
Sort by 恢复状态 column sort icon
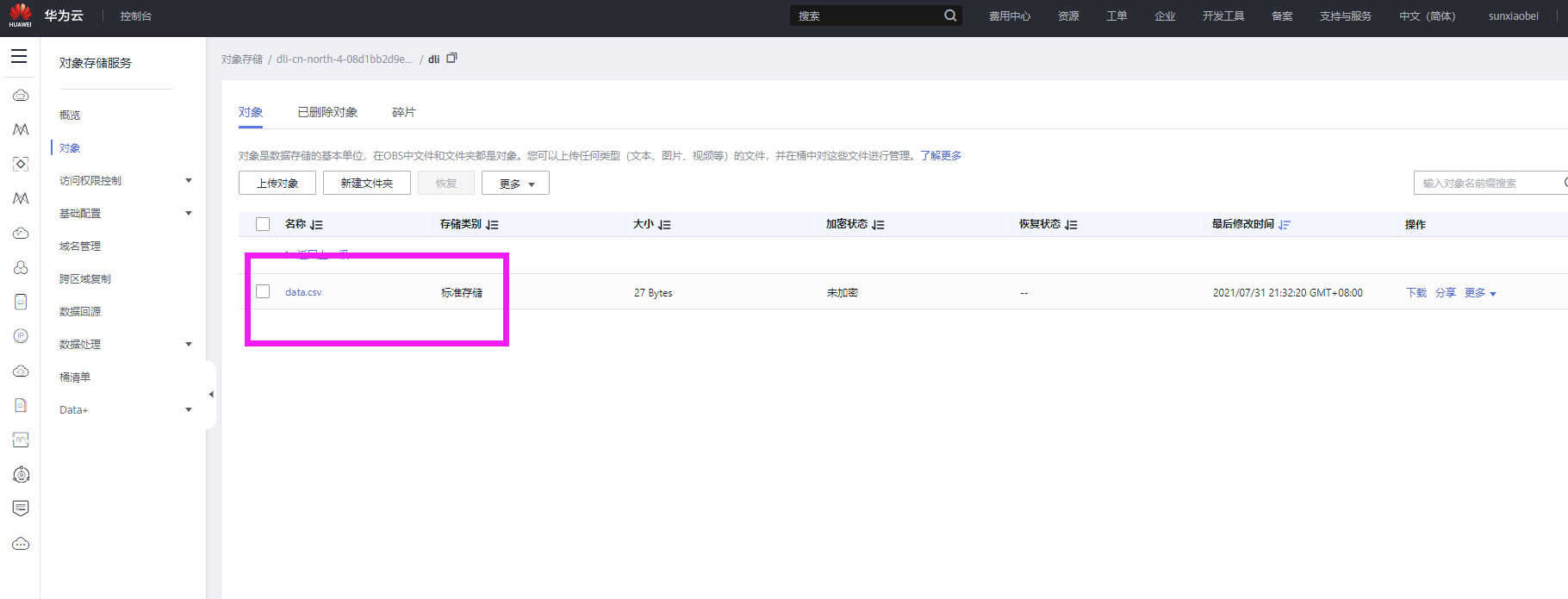[1071, 224]
